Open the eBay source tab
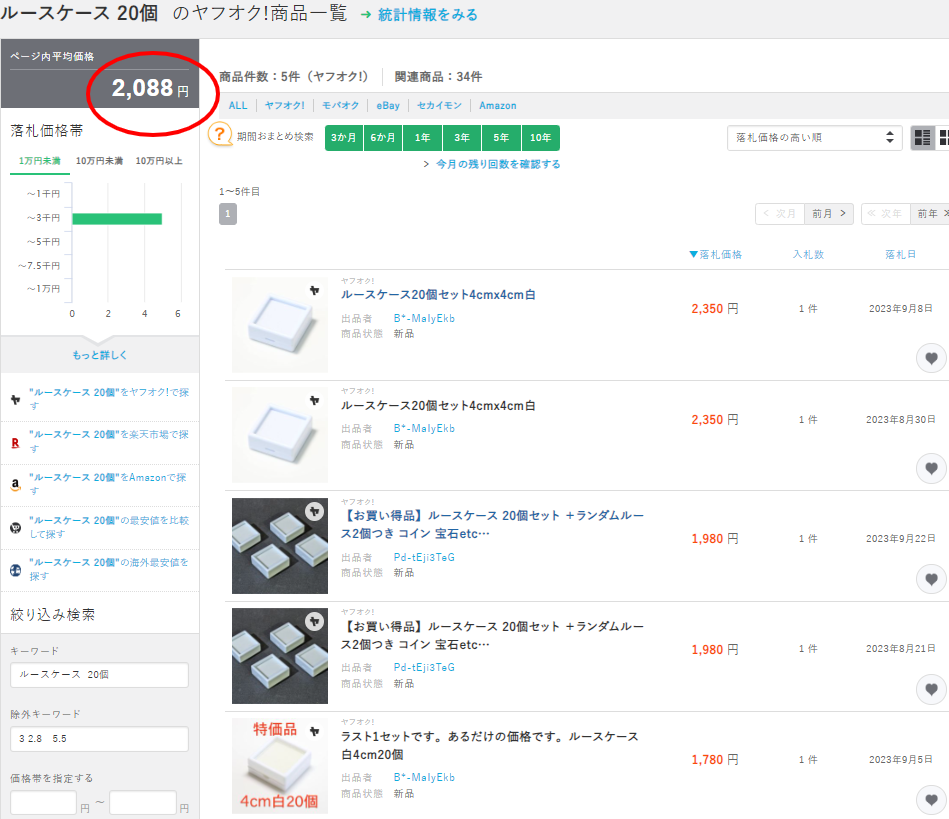This screenshot has height=819, width=949. (x=387, y=105)
